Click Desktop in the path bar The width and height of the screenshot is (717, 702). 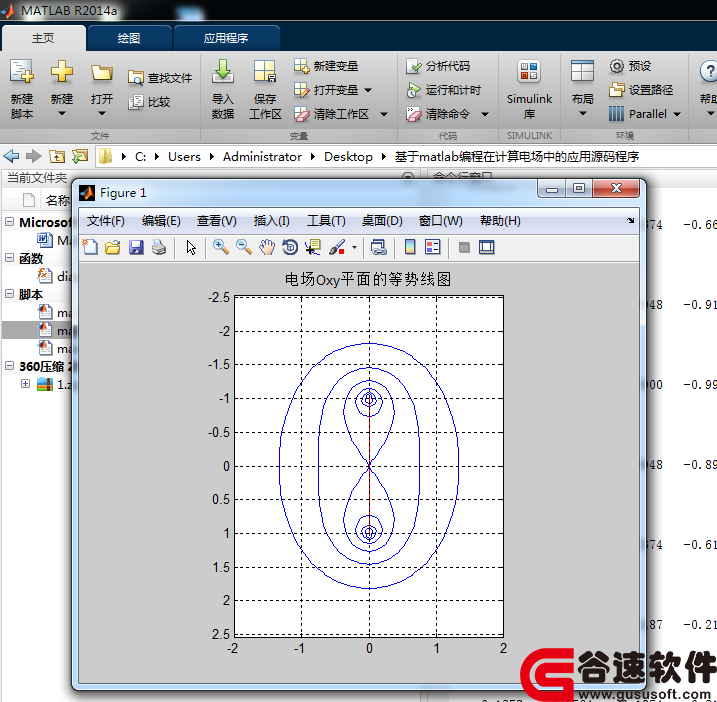(x=348, y=157)
